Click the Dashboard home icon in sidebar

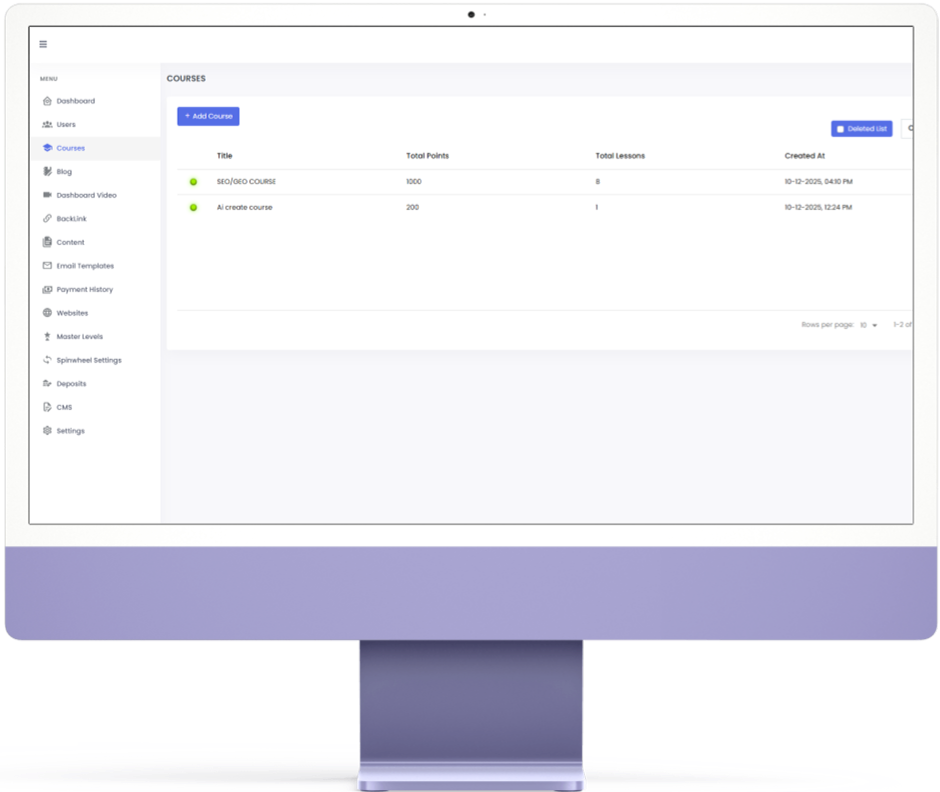pos(47,101)
